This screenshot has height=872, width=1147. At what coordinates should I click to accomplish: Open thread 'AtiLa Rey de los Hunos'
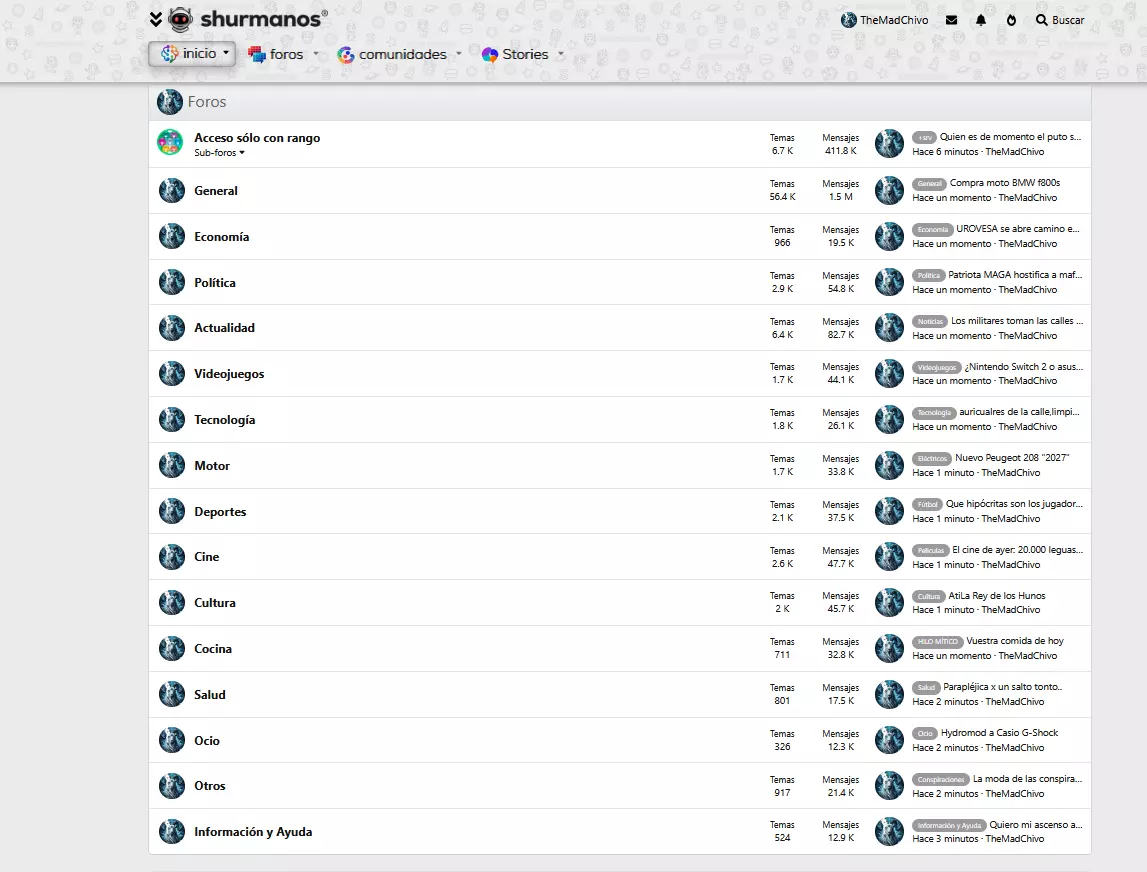click(996, 596)
